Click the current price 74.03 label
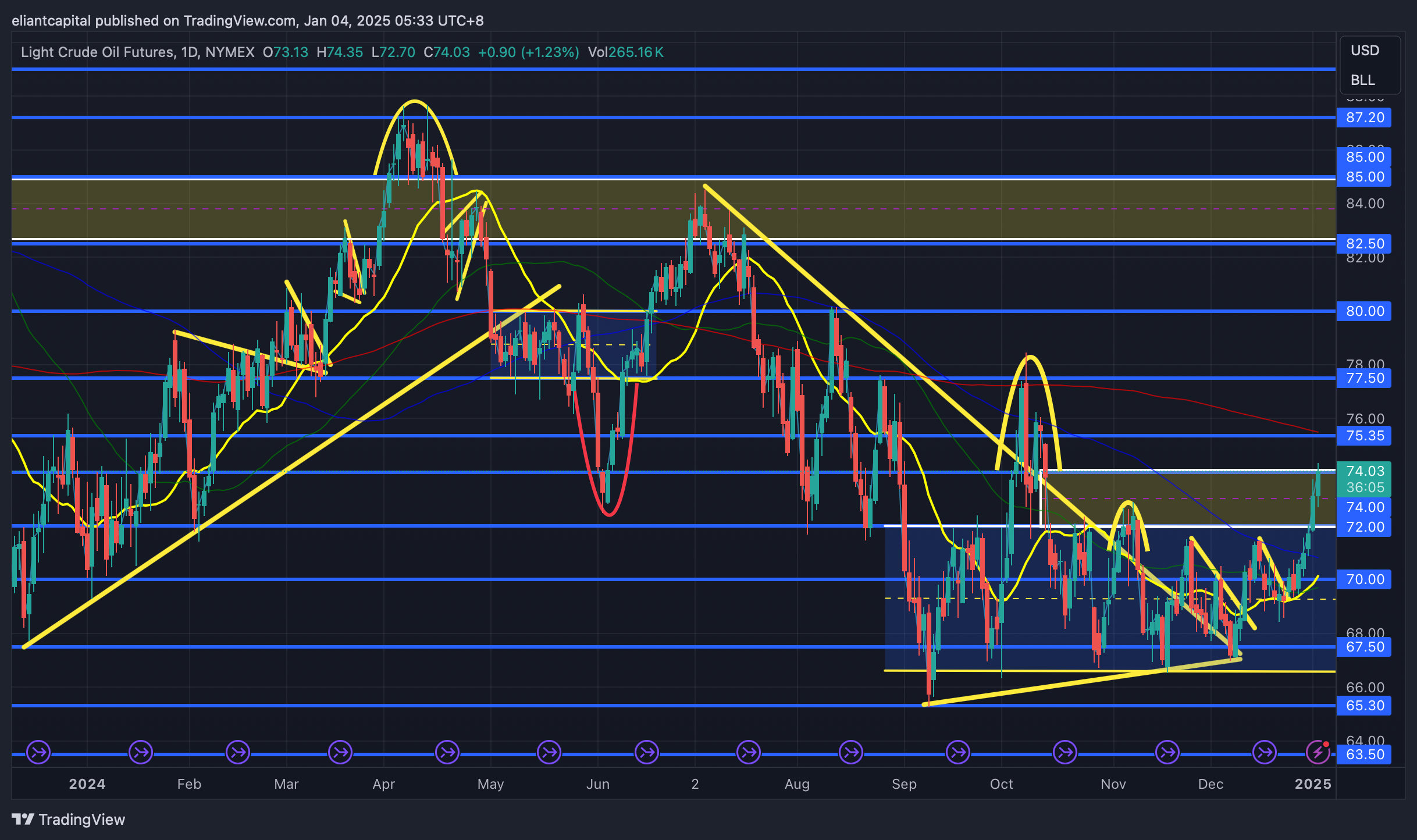The height and width of the screenshot is (840, 1417). pyautogui.click(x=1365, y=471)
